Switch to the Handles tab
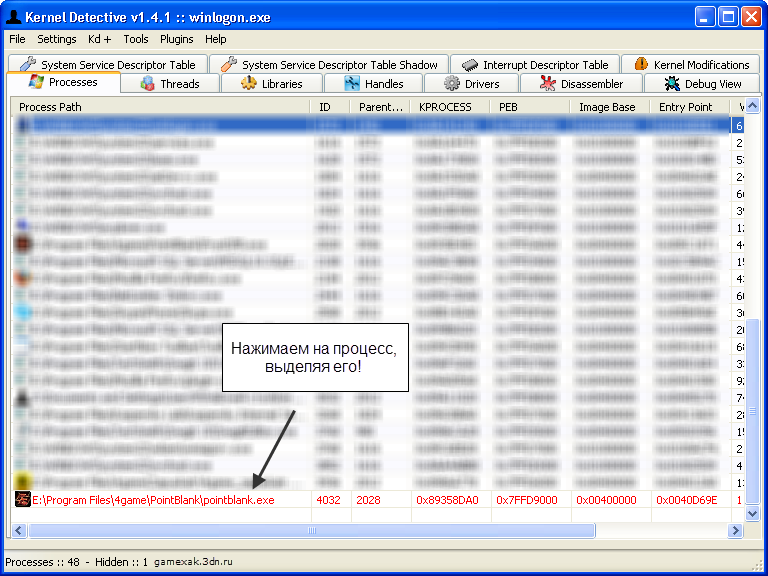This screenshot has height=576, width=768. pos(373,84)
